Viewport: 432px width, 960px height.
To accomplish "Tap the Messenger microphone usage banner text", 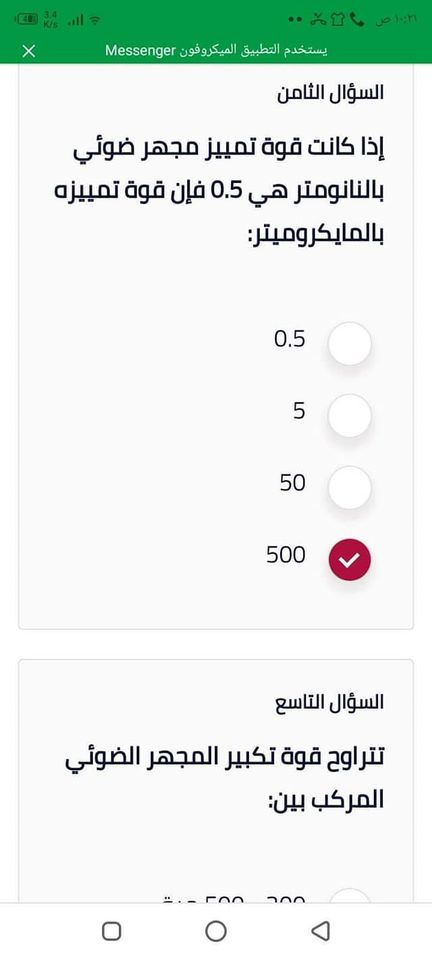I will pos(216,51).
